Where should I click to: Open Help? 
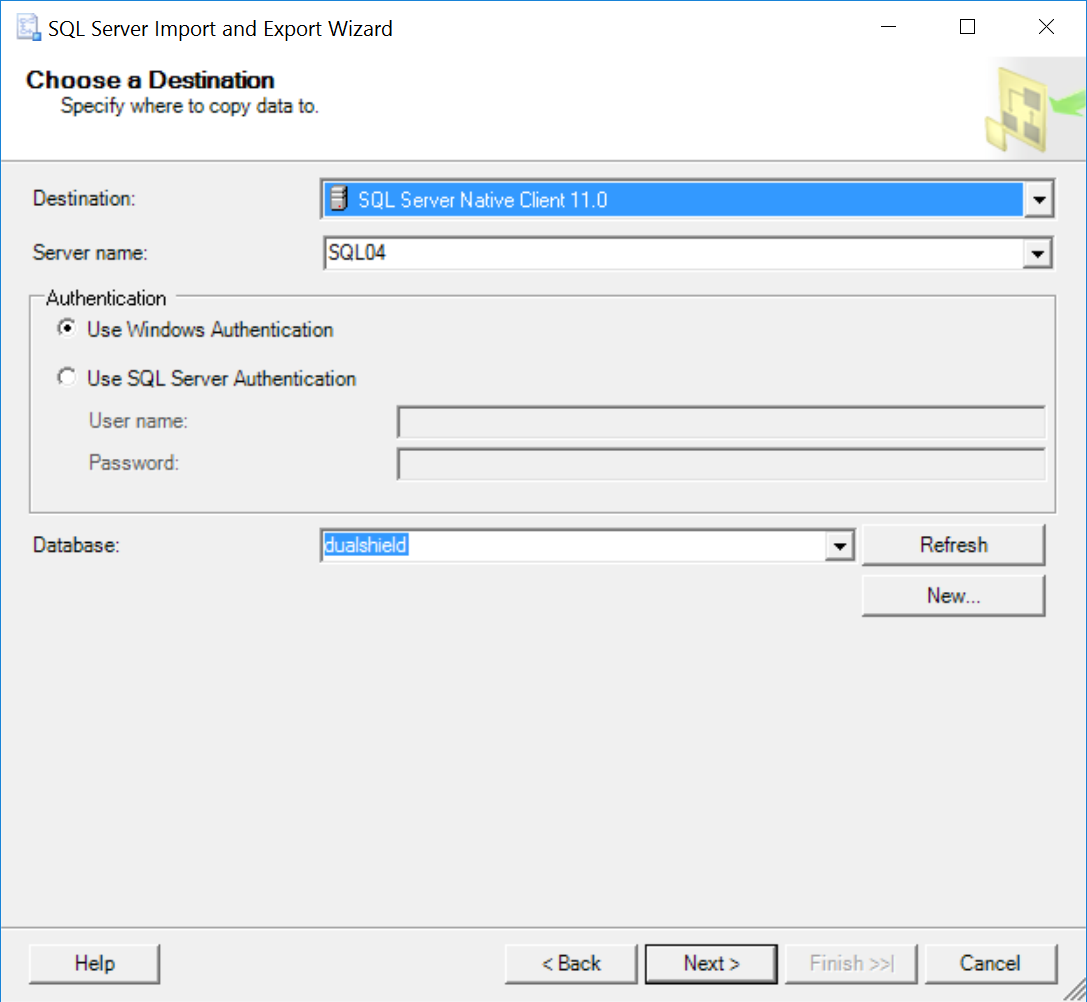tap(94, 963)
